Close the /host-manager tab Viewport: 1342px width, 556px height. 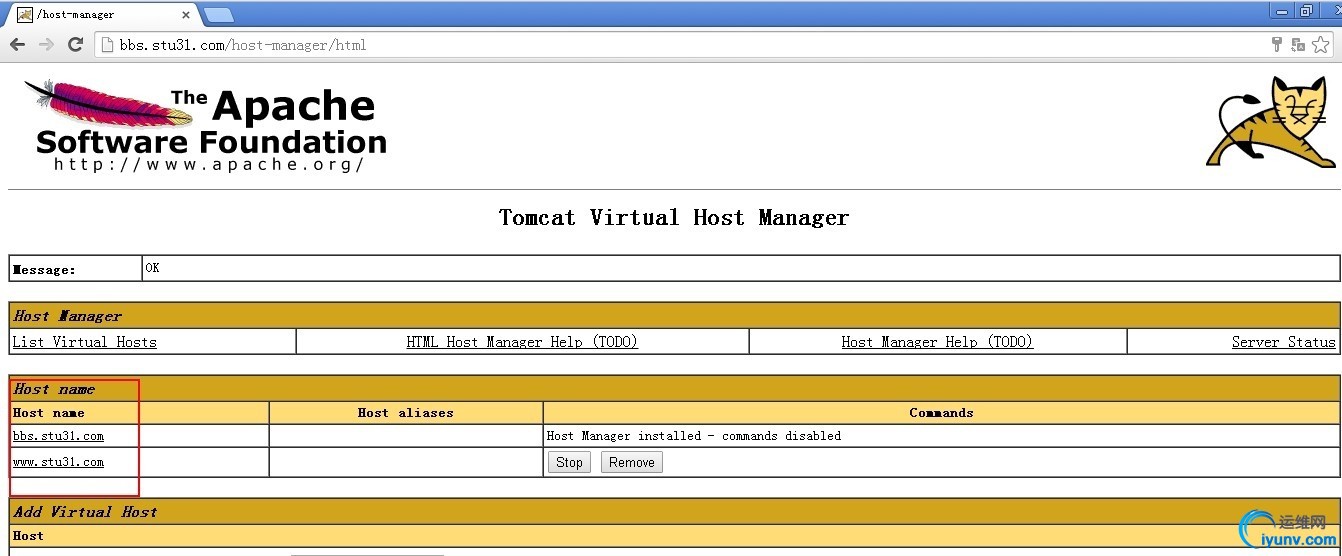coord(186,15)
